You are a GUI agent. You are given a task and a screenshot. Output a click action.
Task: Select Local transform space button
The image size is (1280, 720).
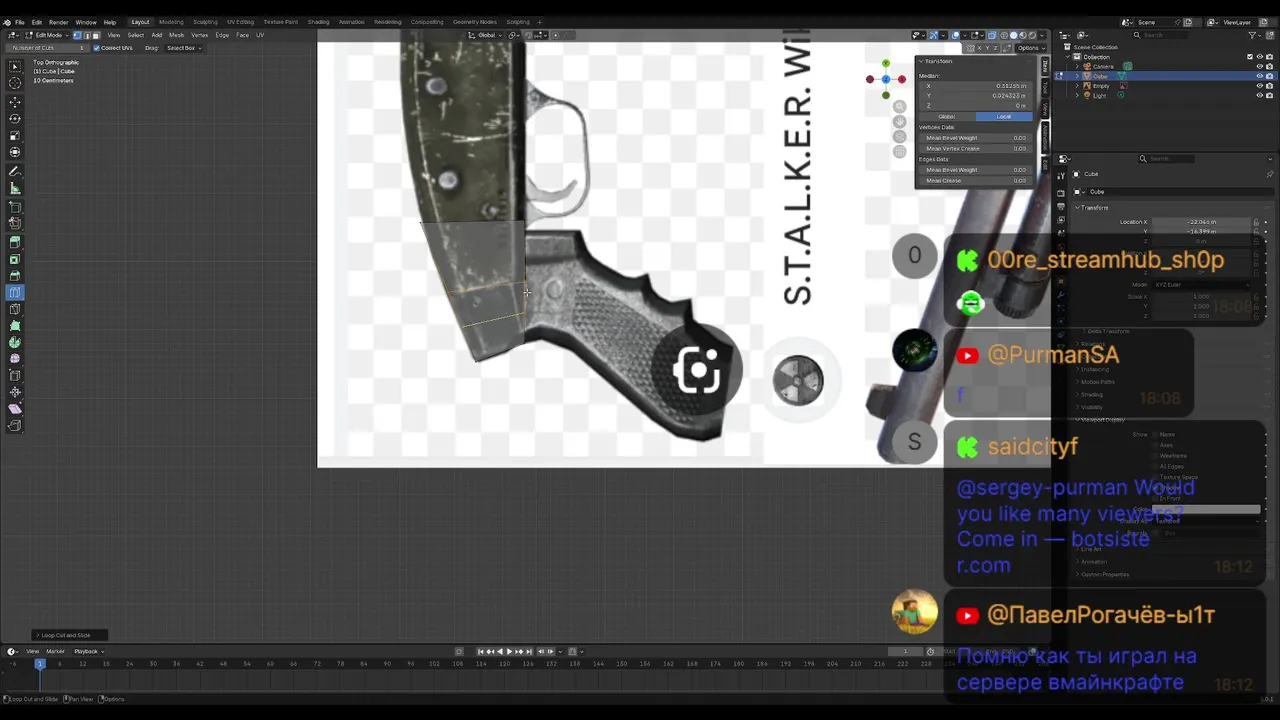click(x=1003, y=116)
